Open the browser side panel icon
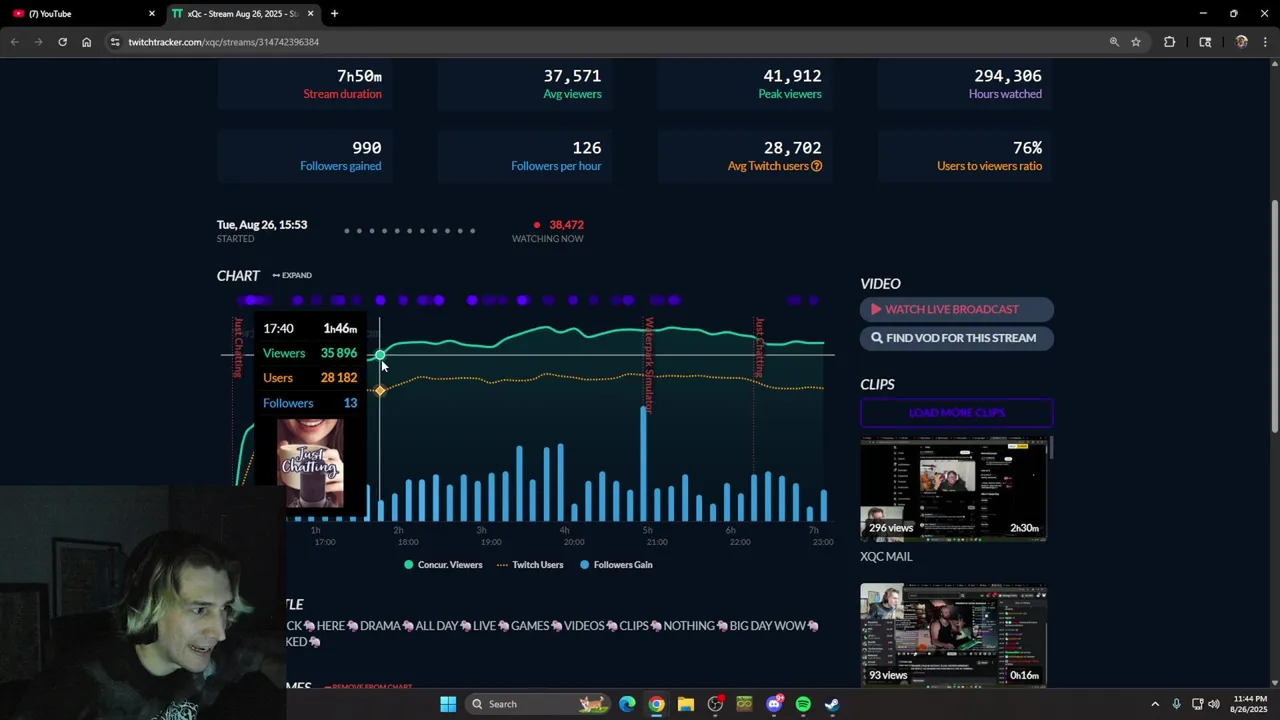The width and height of the screenshot is (1280, 720). point(1205,42)
